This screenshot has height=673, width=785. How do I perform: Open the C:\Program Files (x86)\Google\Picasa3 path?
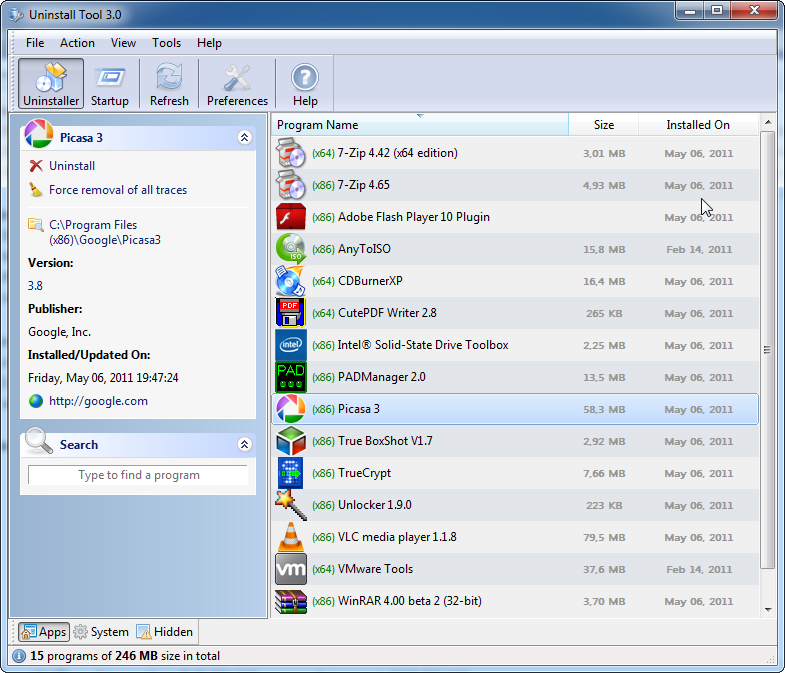pyautogui.click(x=105, y=232)
